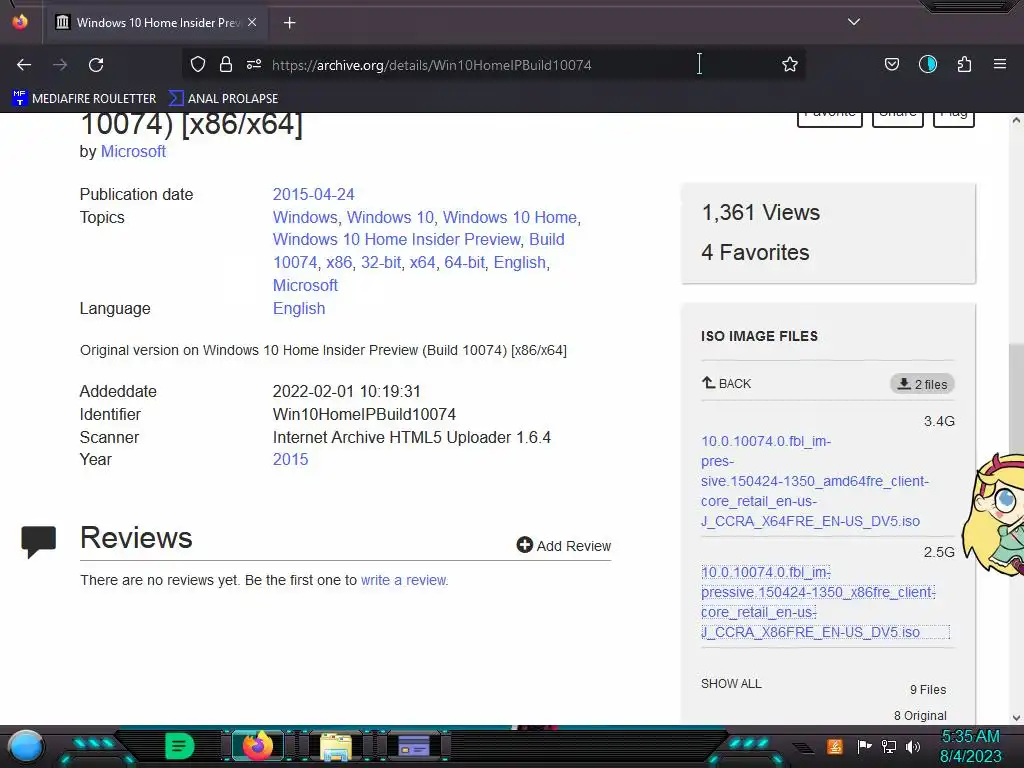
Task: Click SHOW ALL files link
Action: 731,684
